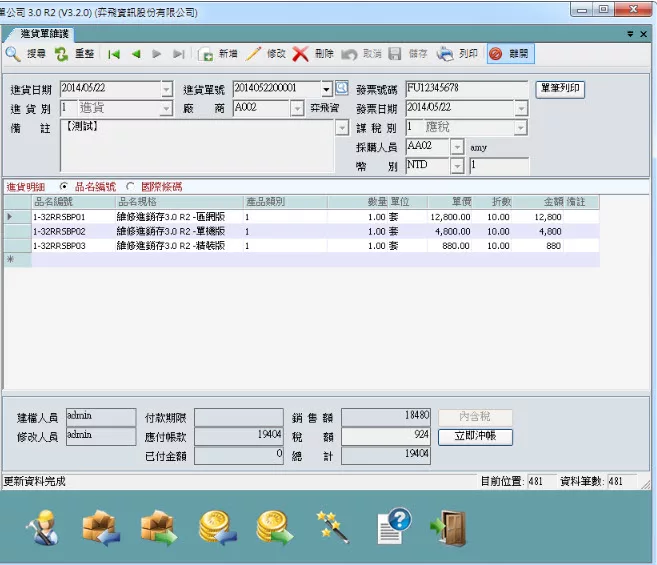Select the 品名編號 radio button
The image size is (657, 565).
click(65, 186)
